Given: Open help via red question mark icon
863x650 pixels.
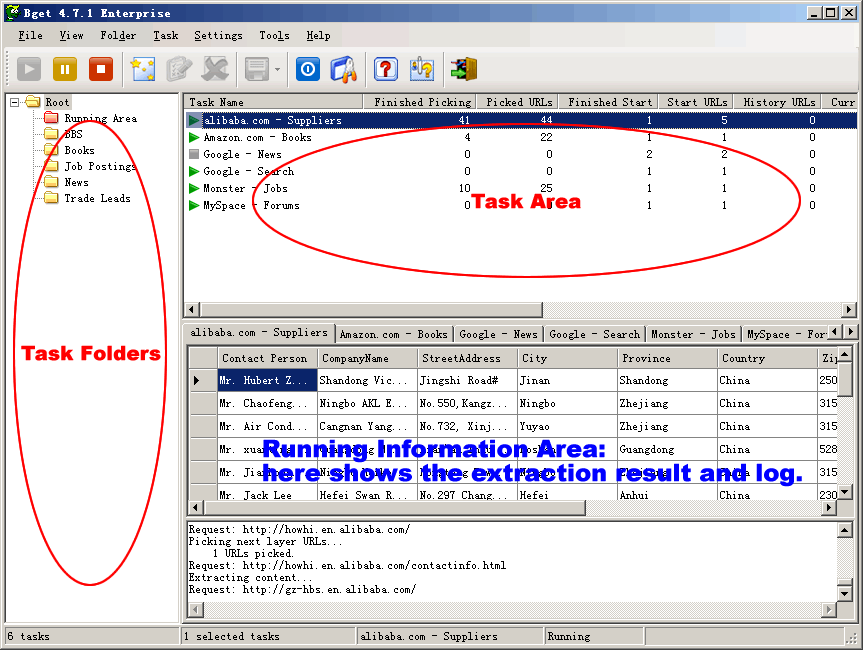Looking at the screenshot, I should (386, 69).
